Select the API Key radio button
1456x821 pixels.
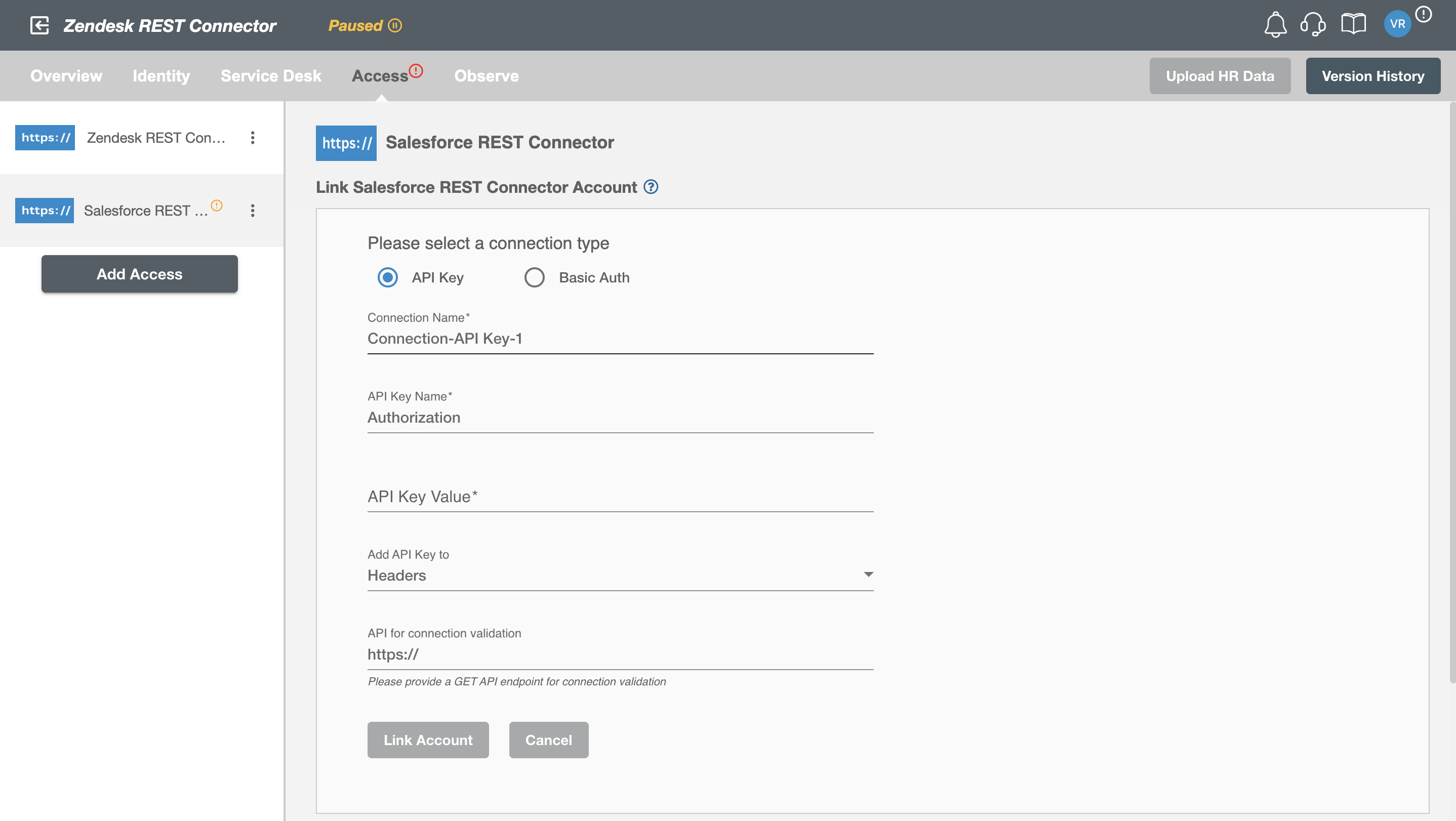pyautogui.click(x=388, y=277)
